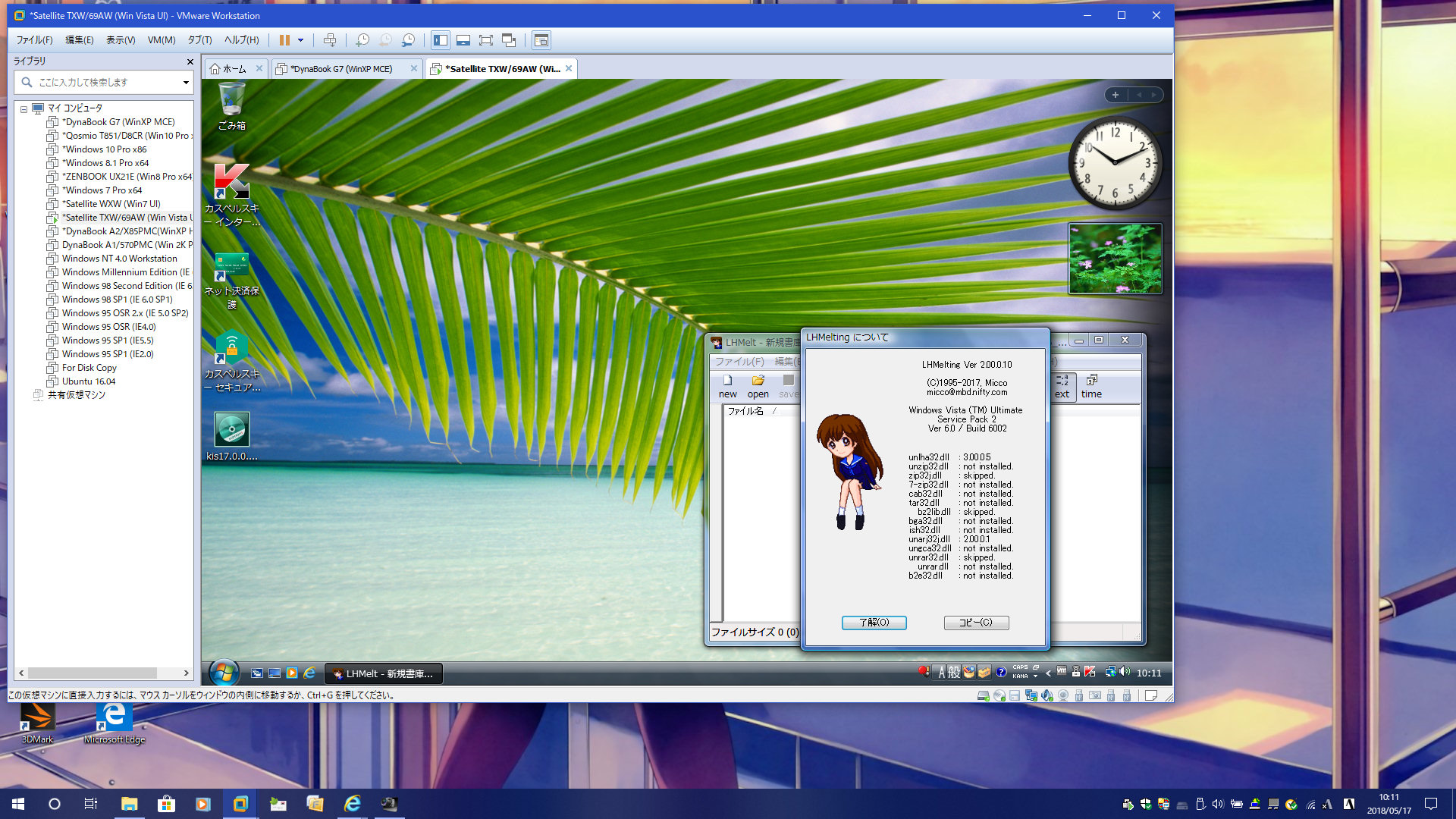
Task: Open the IME help question mark icon
Action: [1001, 673]
